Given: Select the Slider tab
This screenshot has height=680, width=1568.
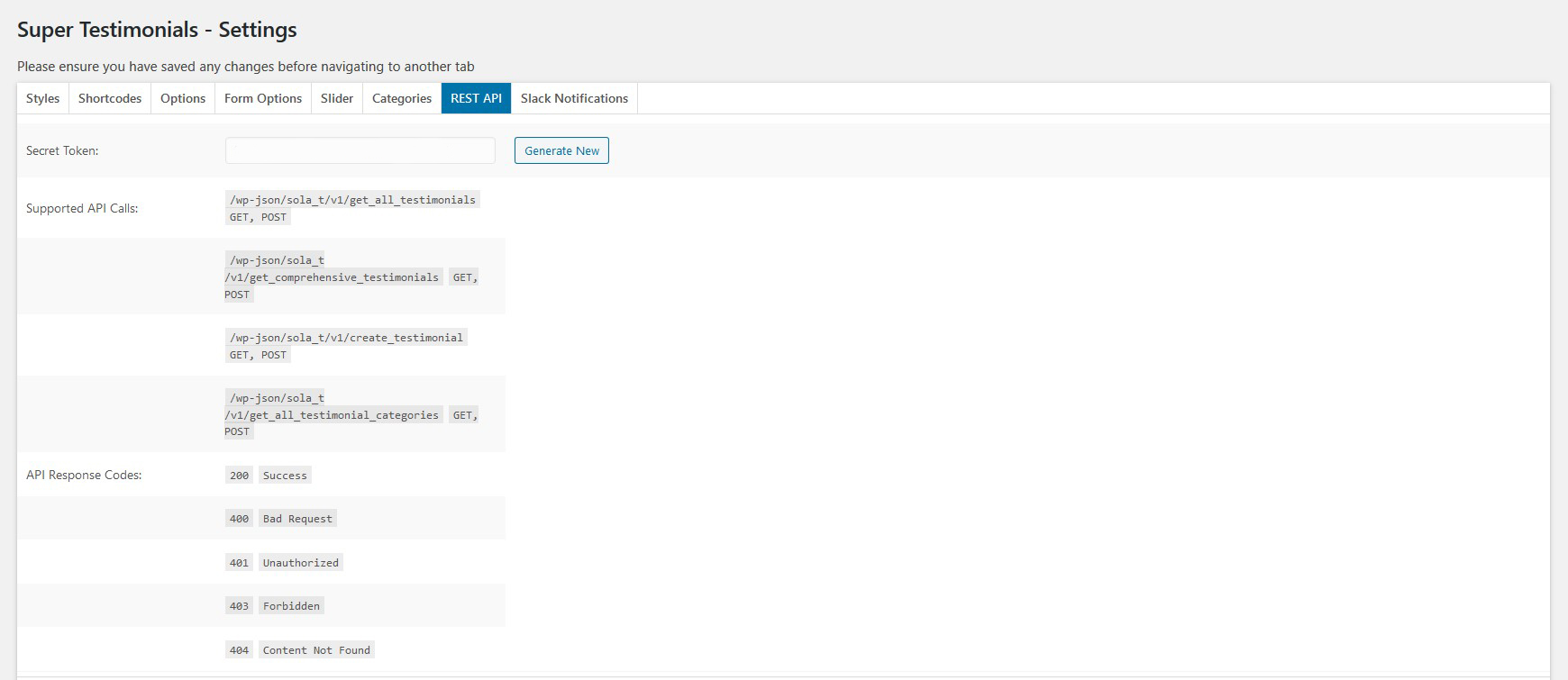Looking at the screenshot, I should [337, 98].
